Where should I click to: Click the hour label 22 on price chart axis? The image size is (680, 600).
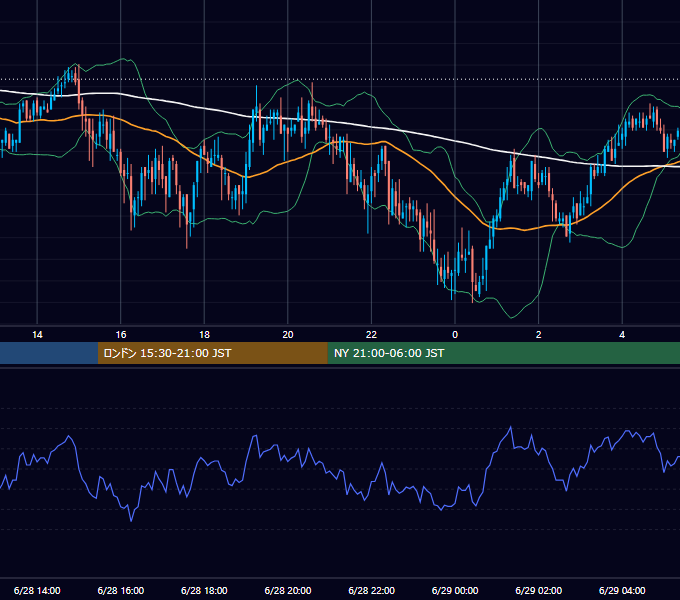click(x=371, y=335)
